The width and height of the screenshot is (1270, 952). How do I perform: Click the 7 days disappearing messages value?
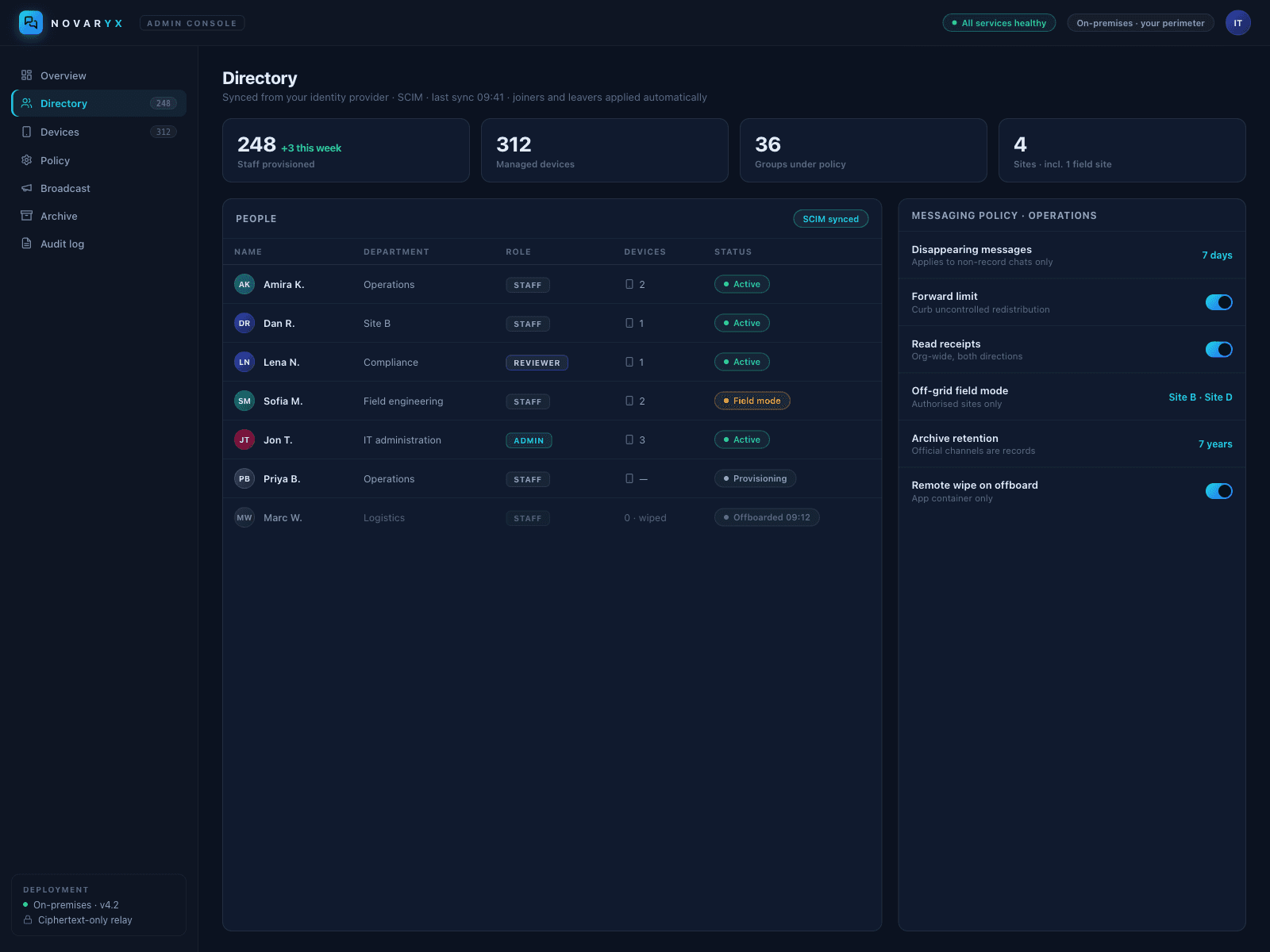click(x=1217, y=255)
